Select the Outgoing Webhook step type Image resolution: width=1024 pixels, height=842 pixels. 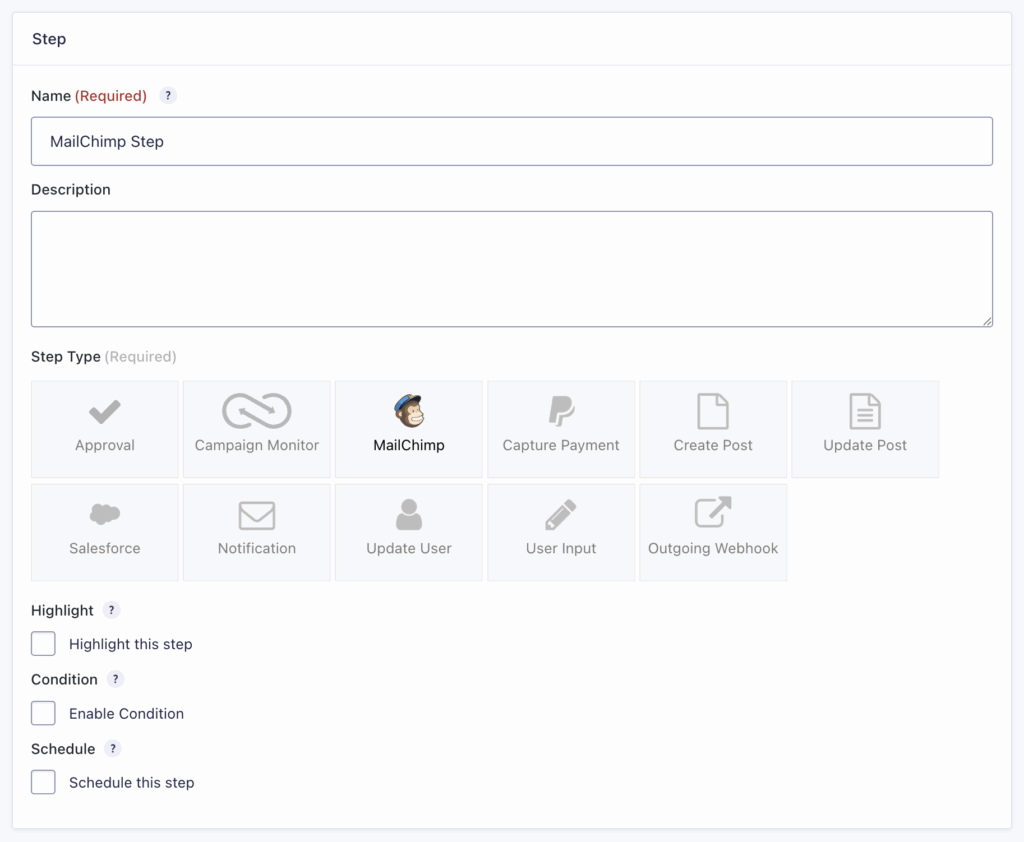coord(712,532)
